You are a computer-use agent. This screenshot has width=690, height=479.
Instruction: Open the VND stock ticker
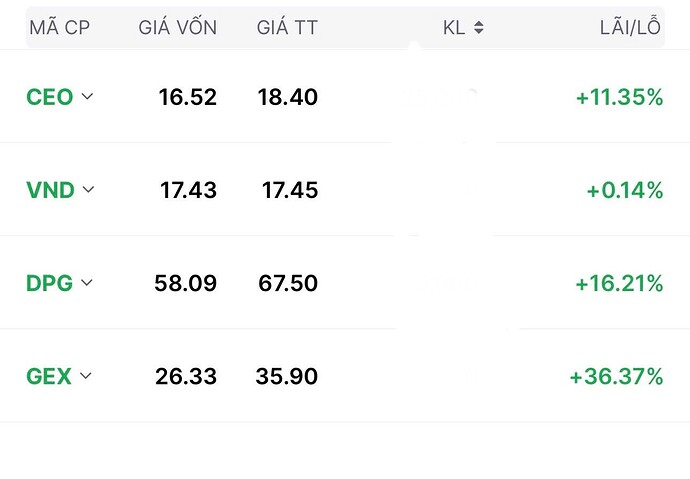tap(50, 190)
